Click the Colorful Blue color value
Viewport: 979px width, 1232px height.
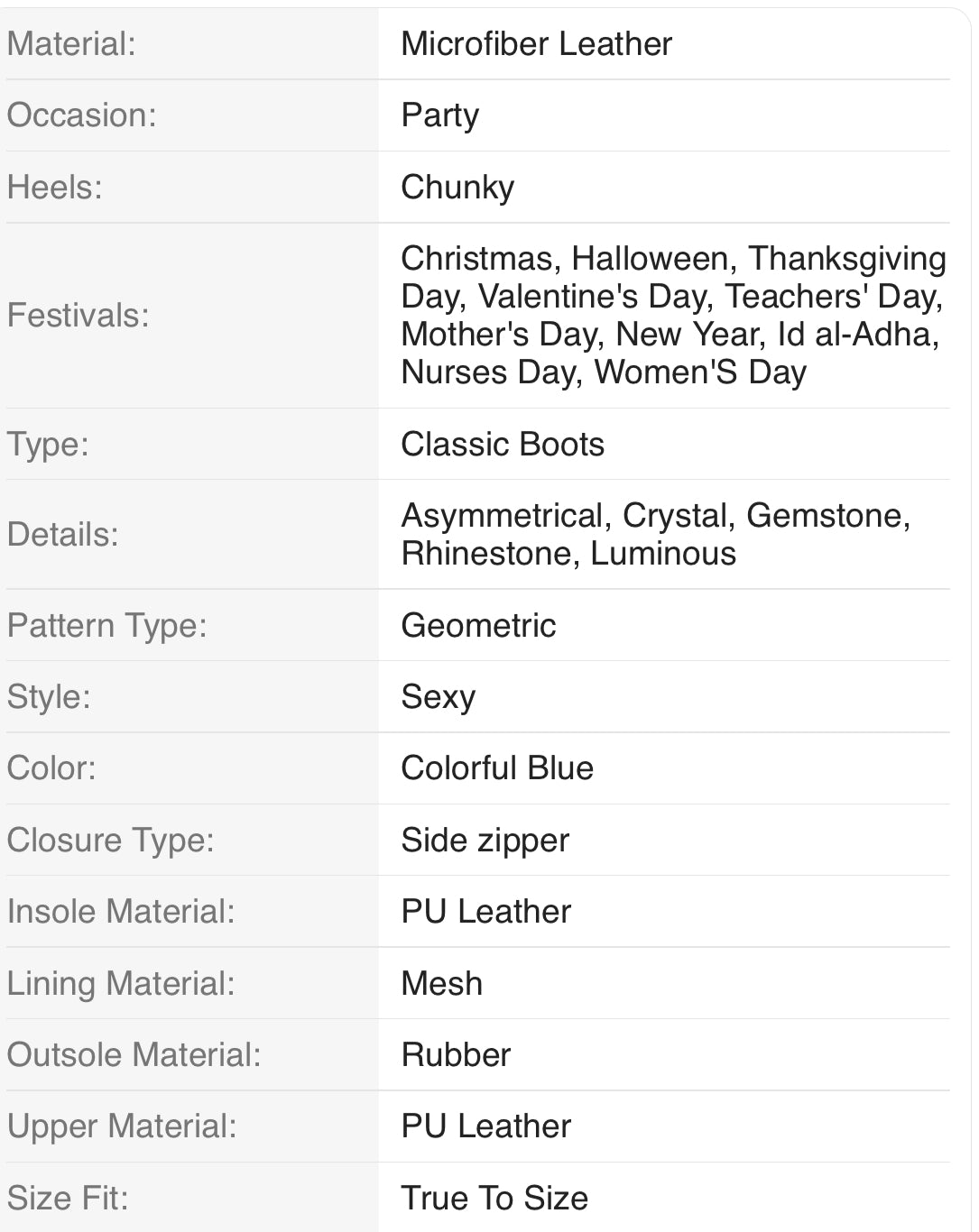pyautogui.click(x=496, y=768)
